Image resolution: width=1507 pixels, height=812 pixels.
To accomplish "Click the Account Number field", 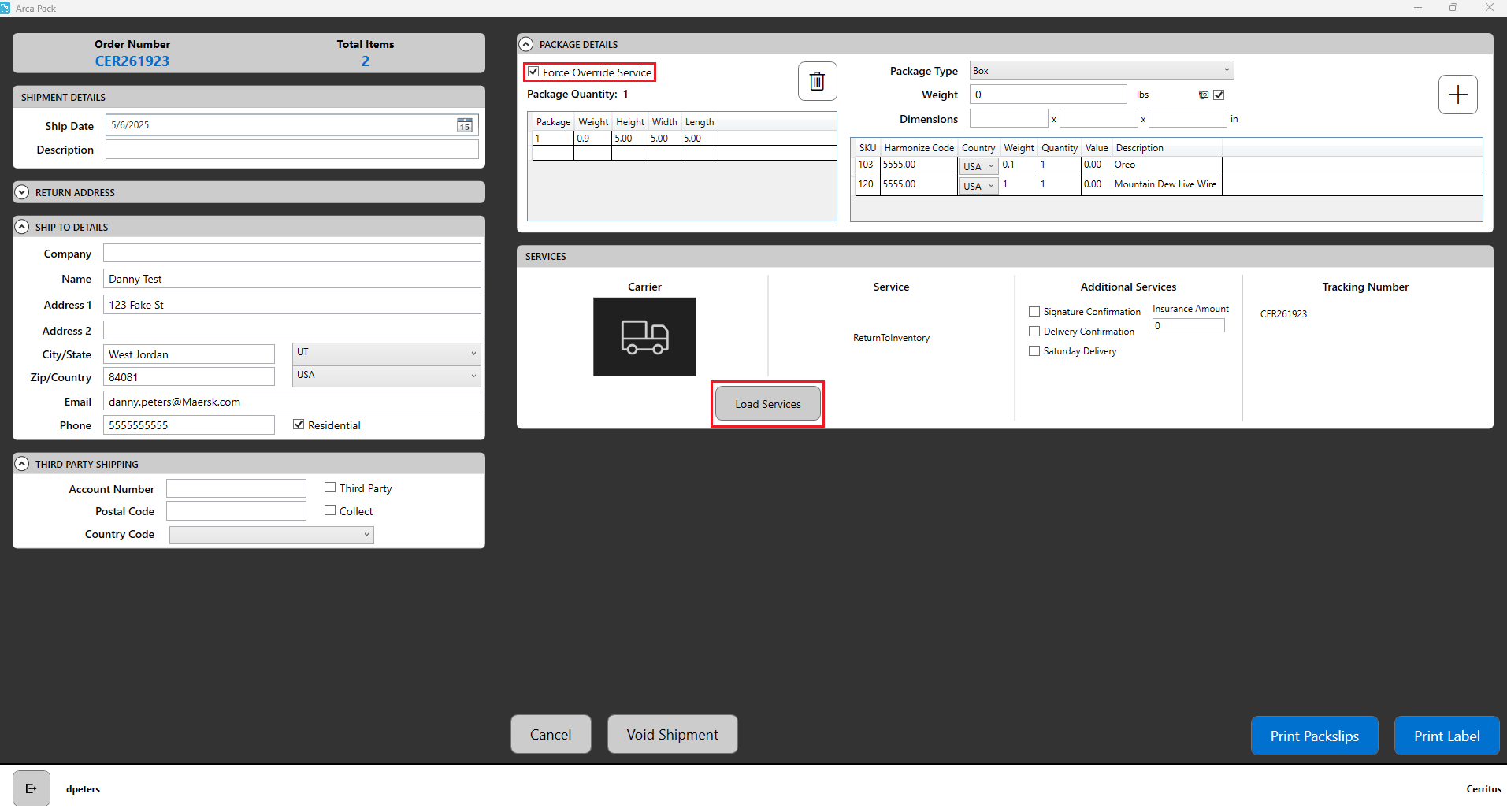I will tap(236, 488).
